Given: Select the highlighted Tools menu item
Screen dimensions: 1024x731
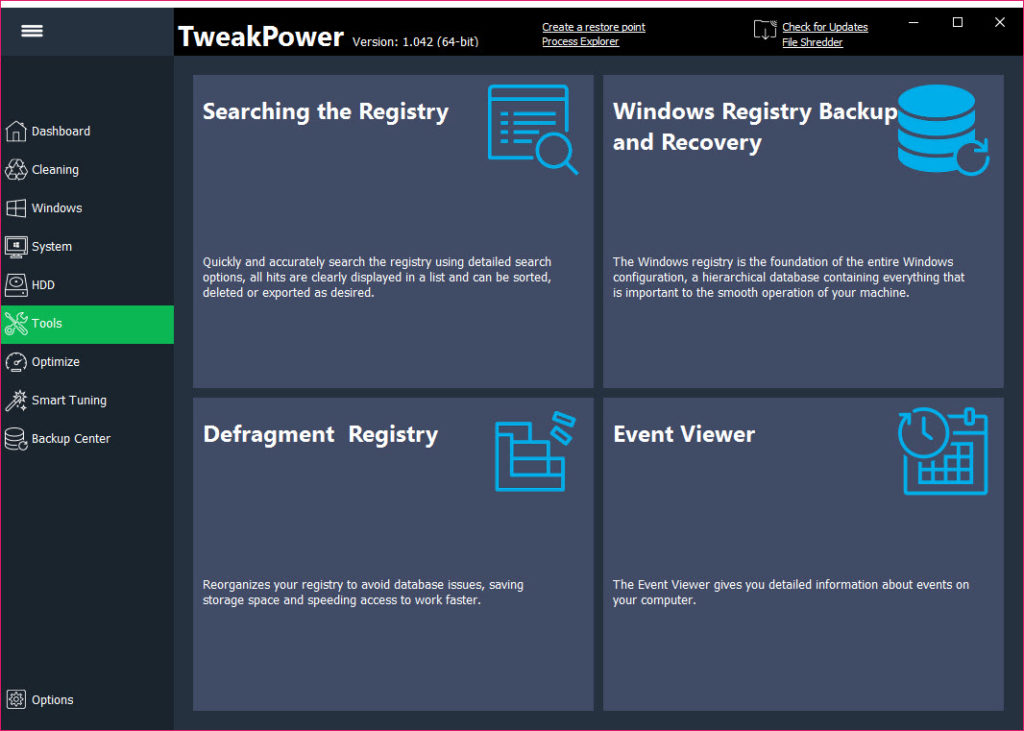Looking at the screenshot, I should (x=88, y=324).
